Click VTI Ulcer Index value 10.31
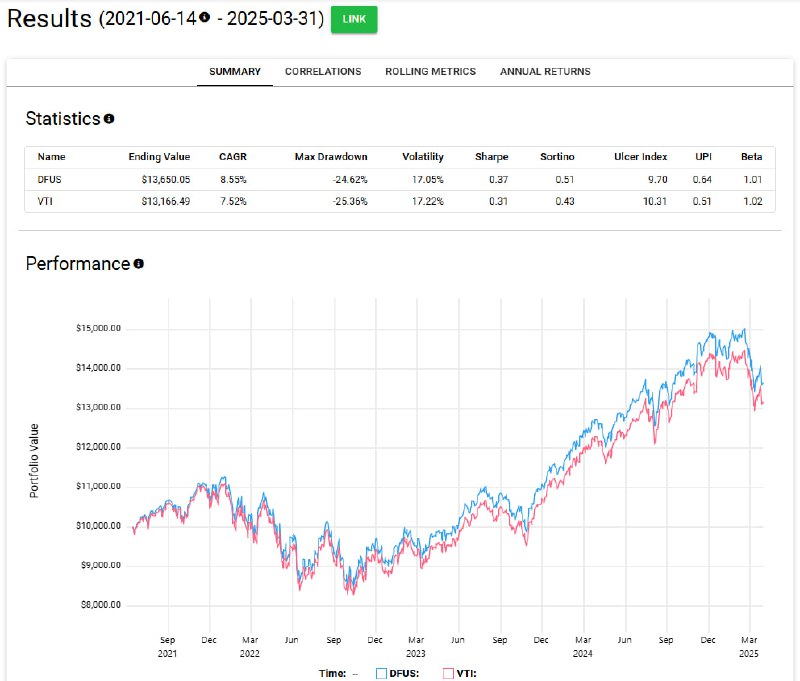 pos(655,201)
